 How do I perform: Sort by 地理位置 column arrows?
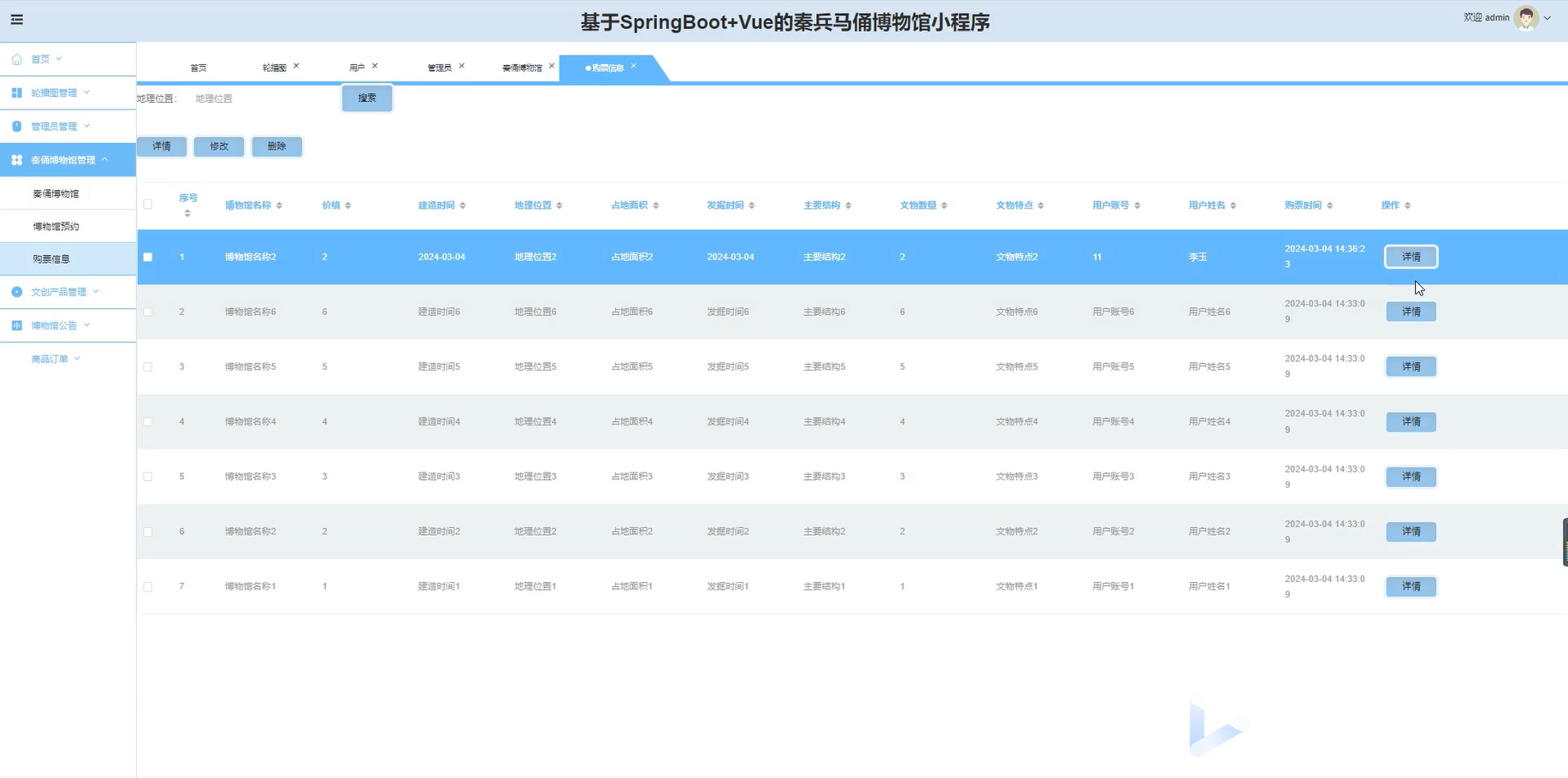559,205
